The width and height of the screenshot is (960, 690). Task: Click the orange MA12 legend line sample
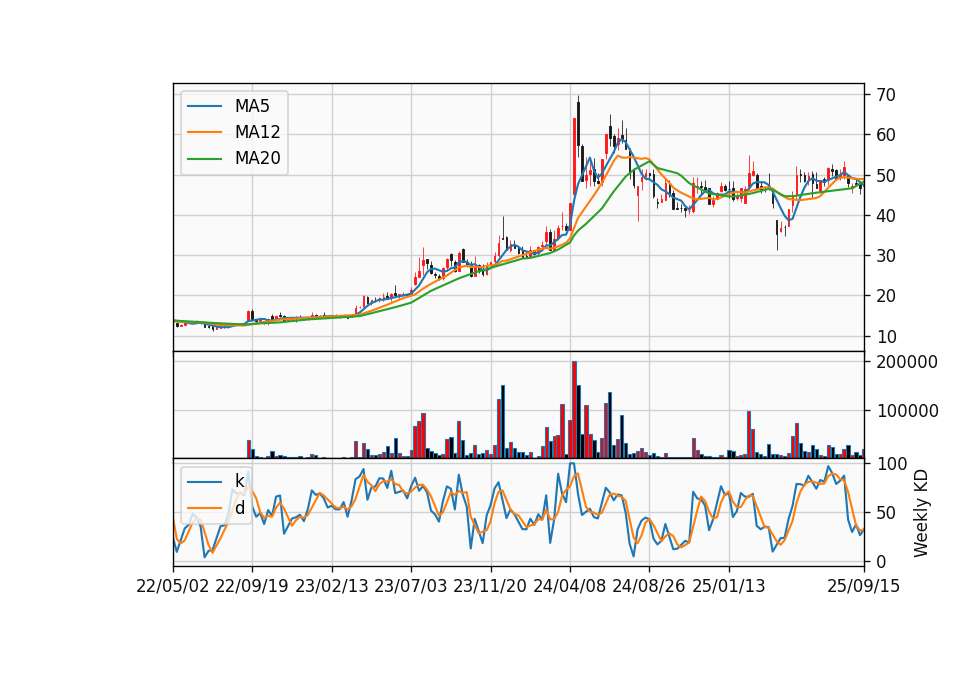point(204,132)
